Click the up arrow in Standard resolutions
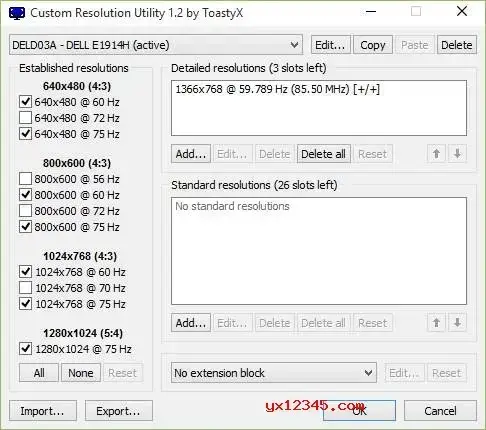The height and width of the screenshot is (430, 486). tap(436, 322)
